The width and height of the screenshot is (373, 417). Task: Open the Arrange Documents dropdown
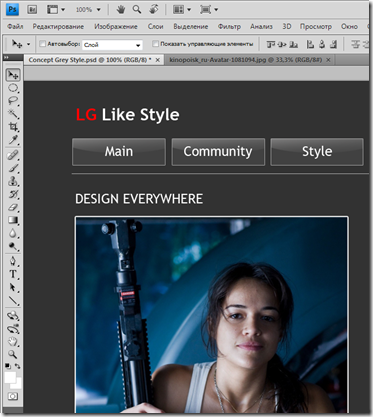point(182,10)
